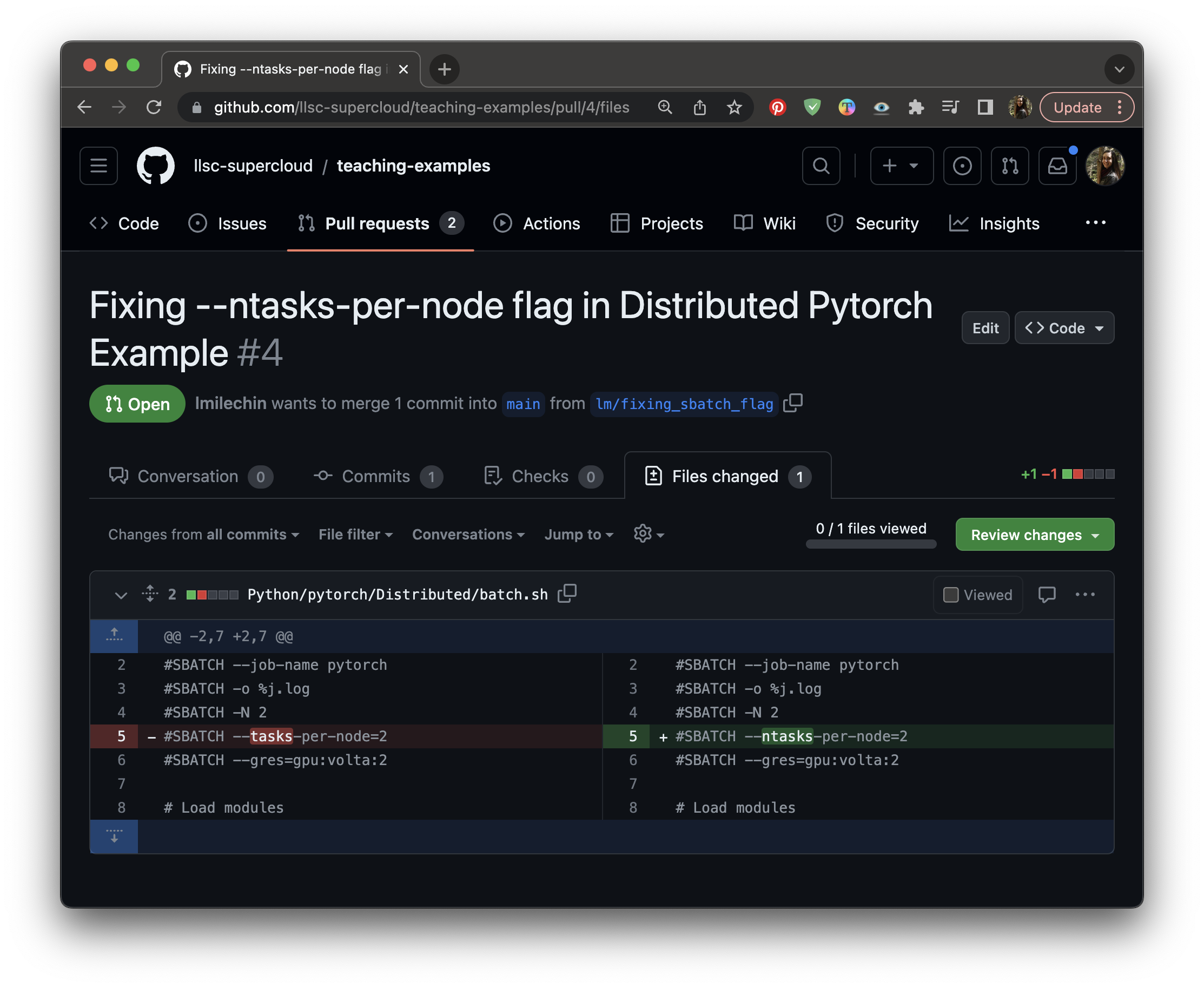The width and height of the screenshot is (1204, 988).
Task: Open the browser extensions puzzle icon
Action: click(916, 107)
